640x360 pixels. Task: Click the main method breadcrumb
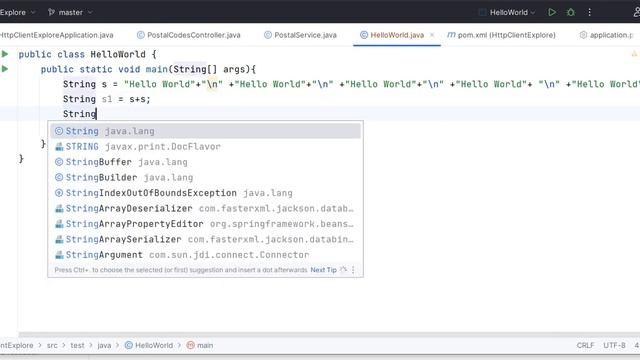pyautogui.click(x=200, y=345)
